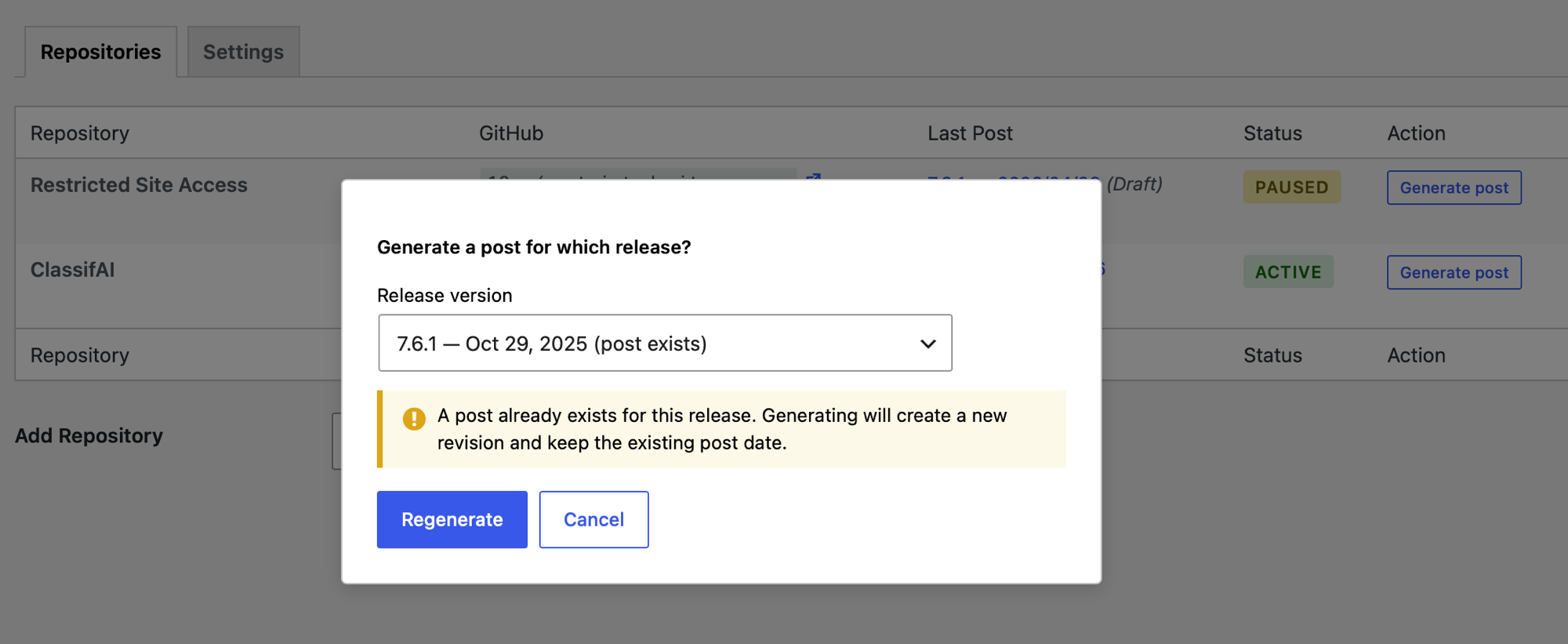Click the Release version label
Screen dimensions: 1568x644
tap(445, 295)
